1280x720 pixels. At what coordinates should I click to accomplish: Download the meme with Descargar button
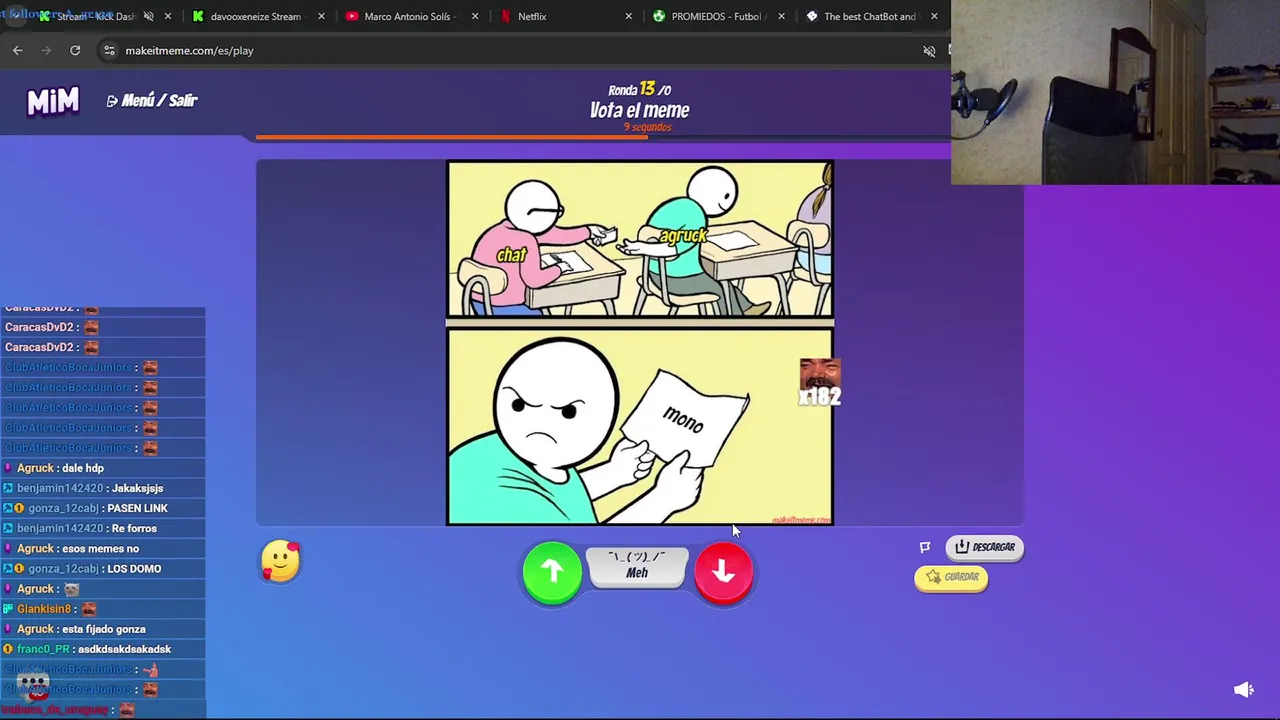(985, 547)
